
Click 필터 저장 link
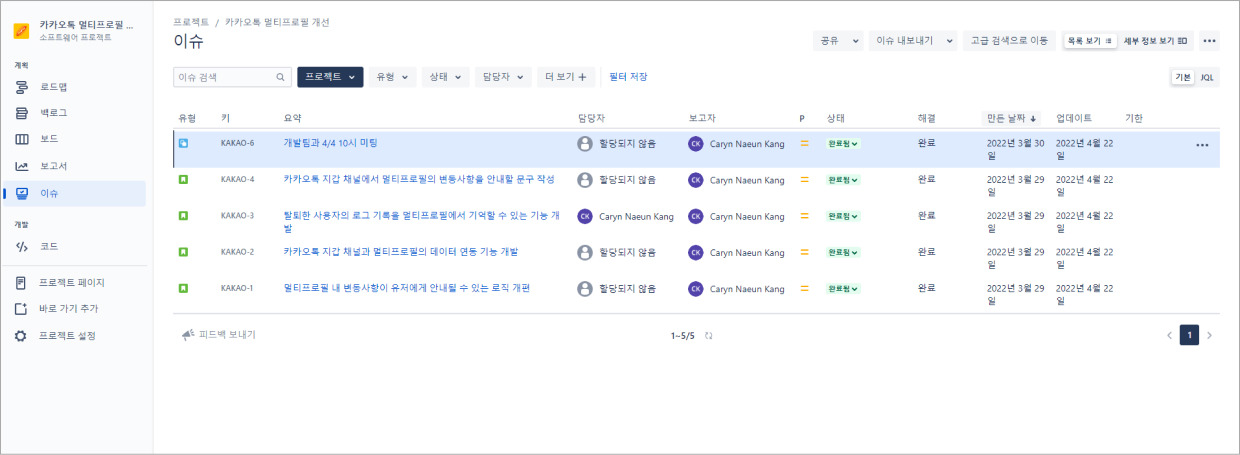(x=628, y=77)
